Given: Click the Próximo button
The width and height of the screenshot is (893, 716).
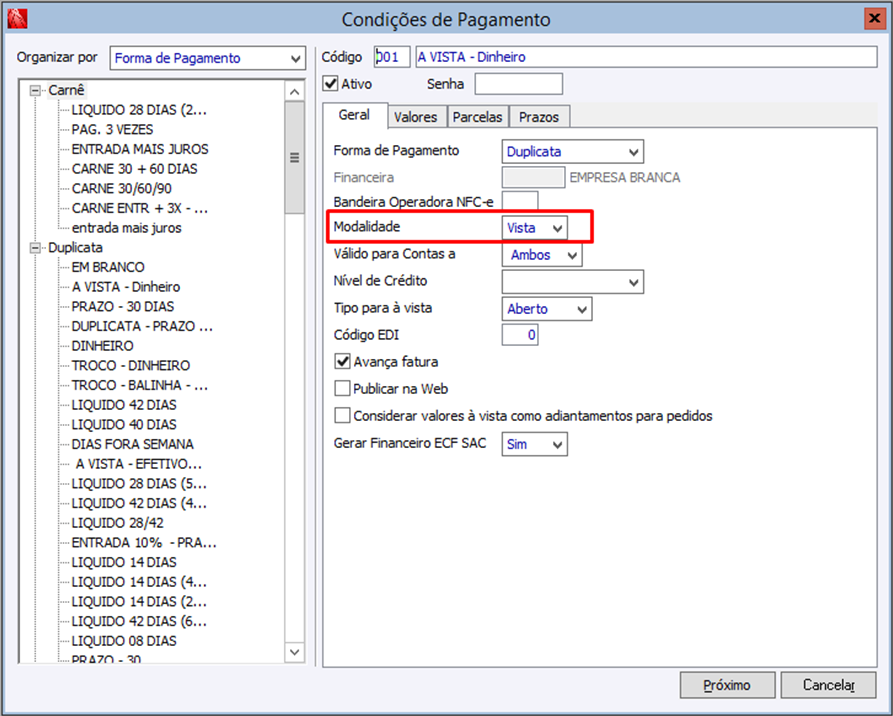Looking at the screenshot, I should point(727,685).
